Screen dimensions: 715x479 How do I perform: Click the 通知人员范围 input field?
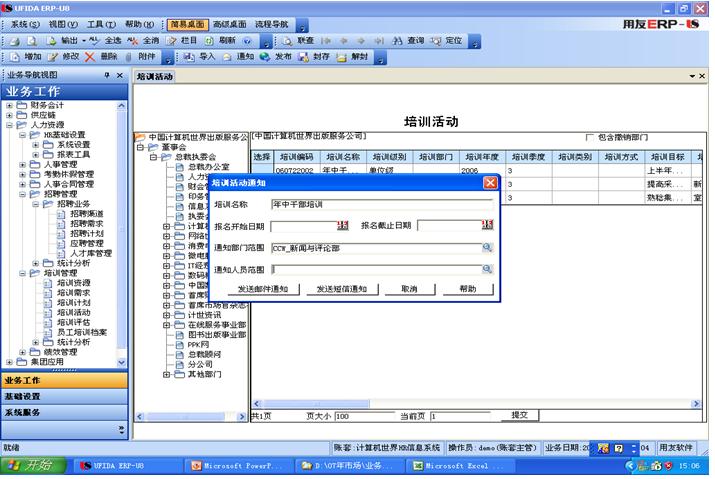377,269
